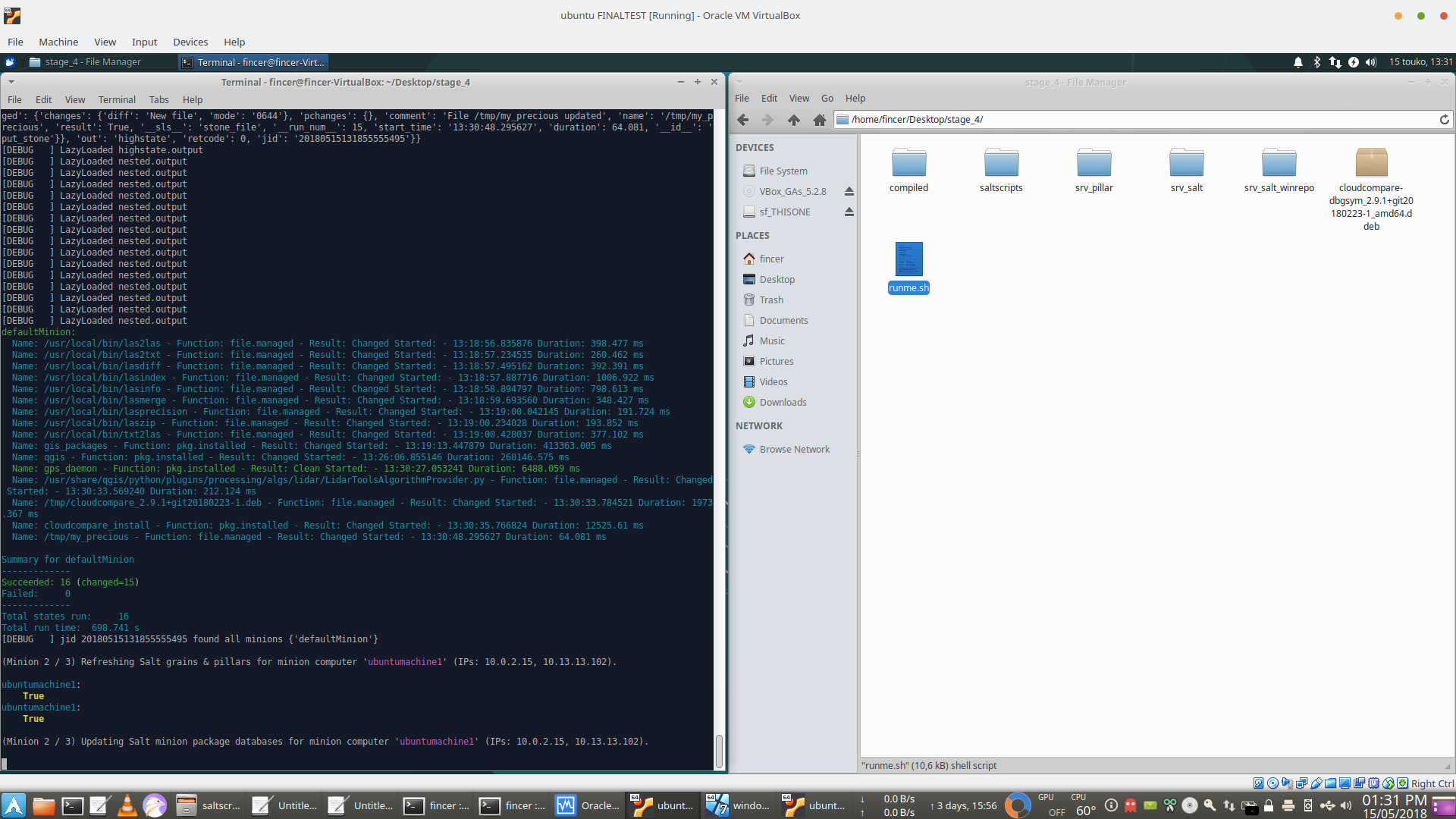Expand the File Manager window menu arrow
This screenshot has width=1456, height=819.
pyautogui.click(x=739, y=82)
